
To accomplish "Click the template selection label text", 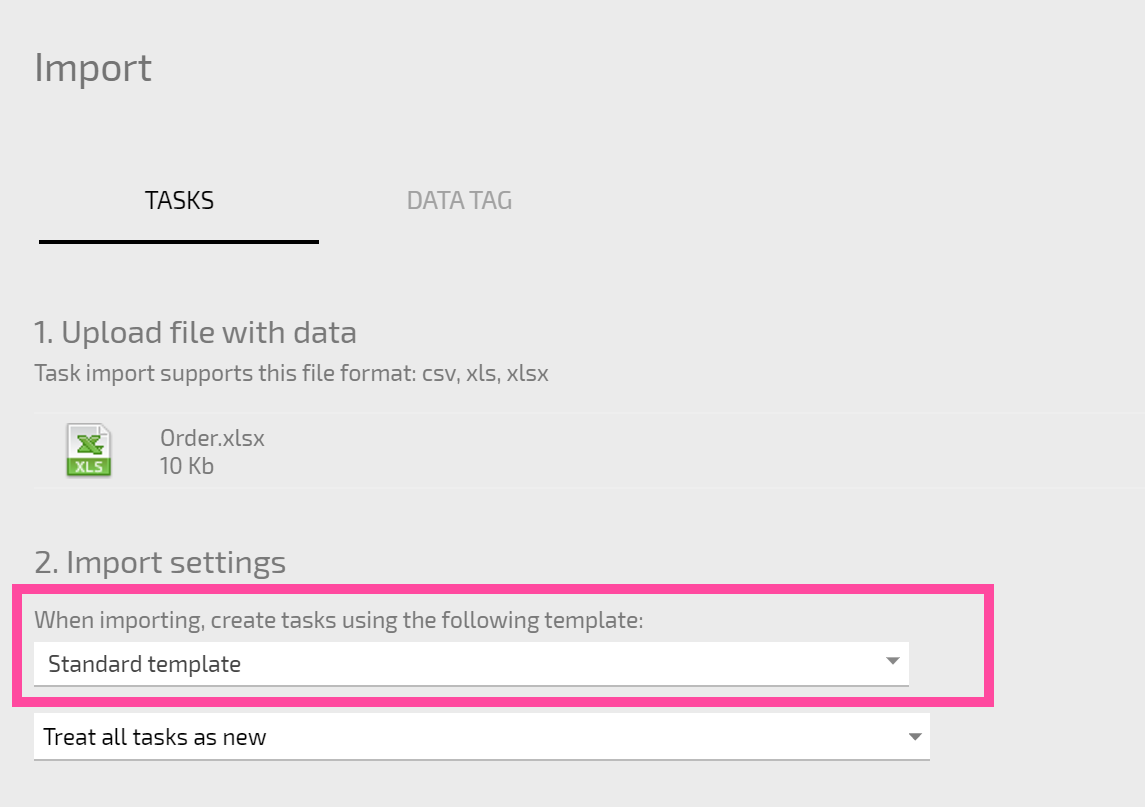I will coord(338,620).
